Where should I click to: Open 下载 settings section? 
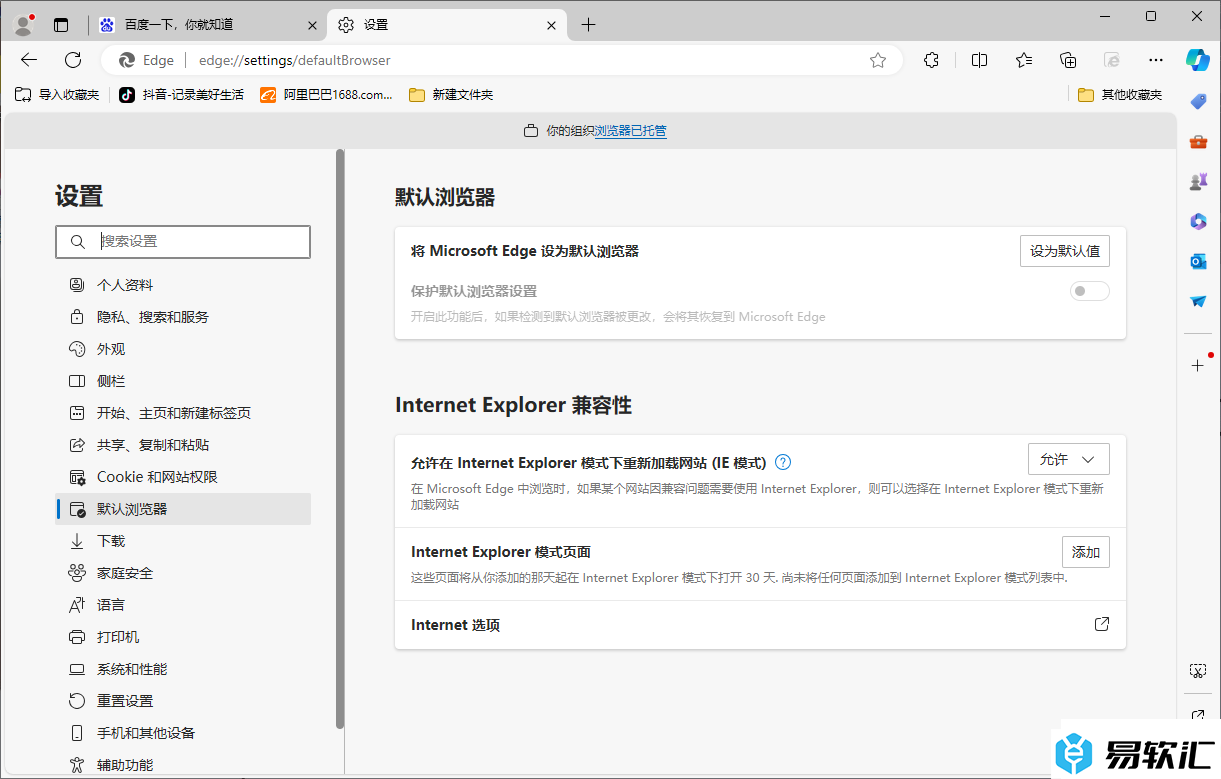point(183,541)
